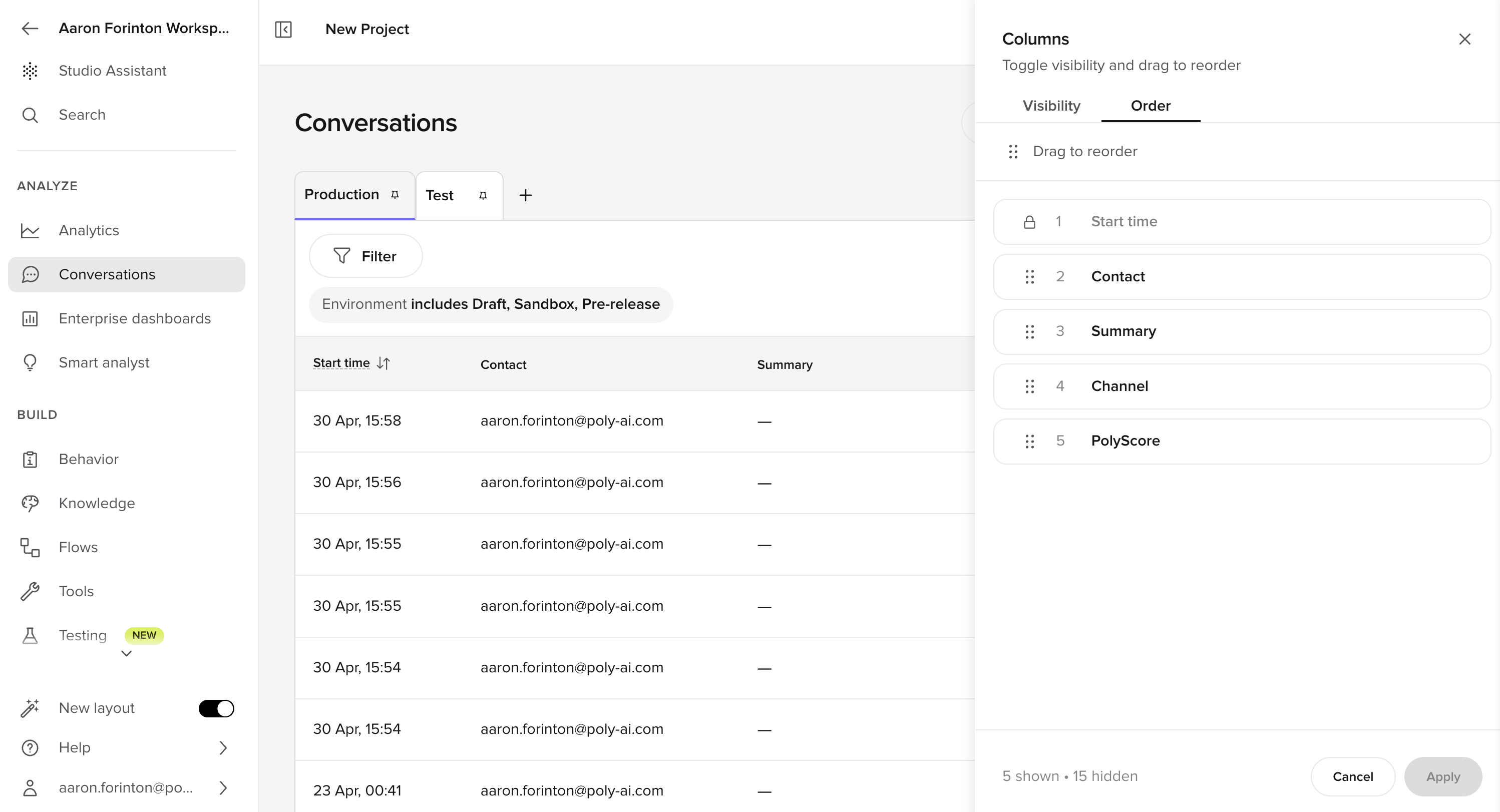Open the 30 Apr, 15:56 conversation

tap(635, 483)
